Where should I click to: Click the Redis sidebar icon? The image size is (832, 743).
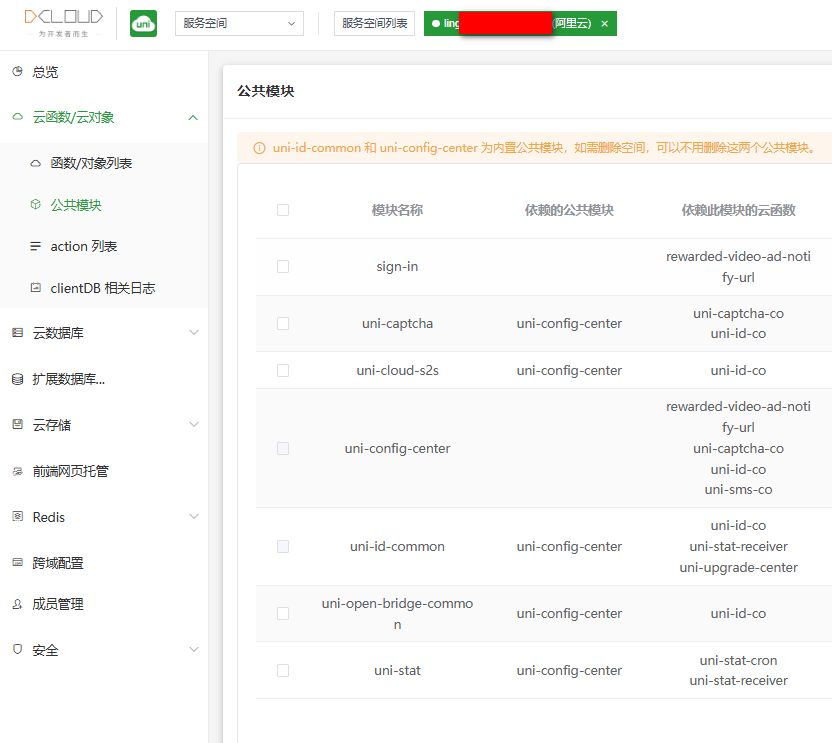coord(17,517)
